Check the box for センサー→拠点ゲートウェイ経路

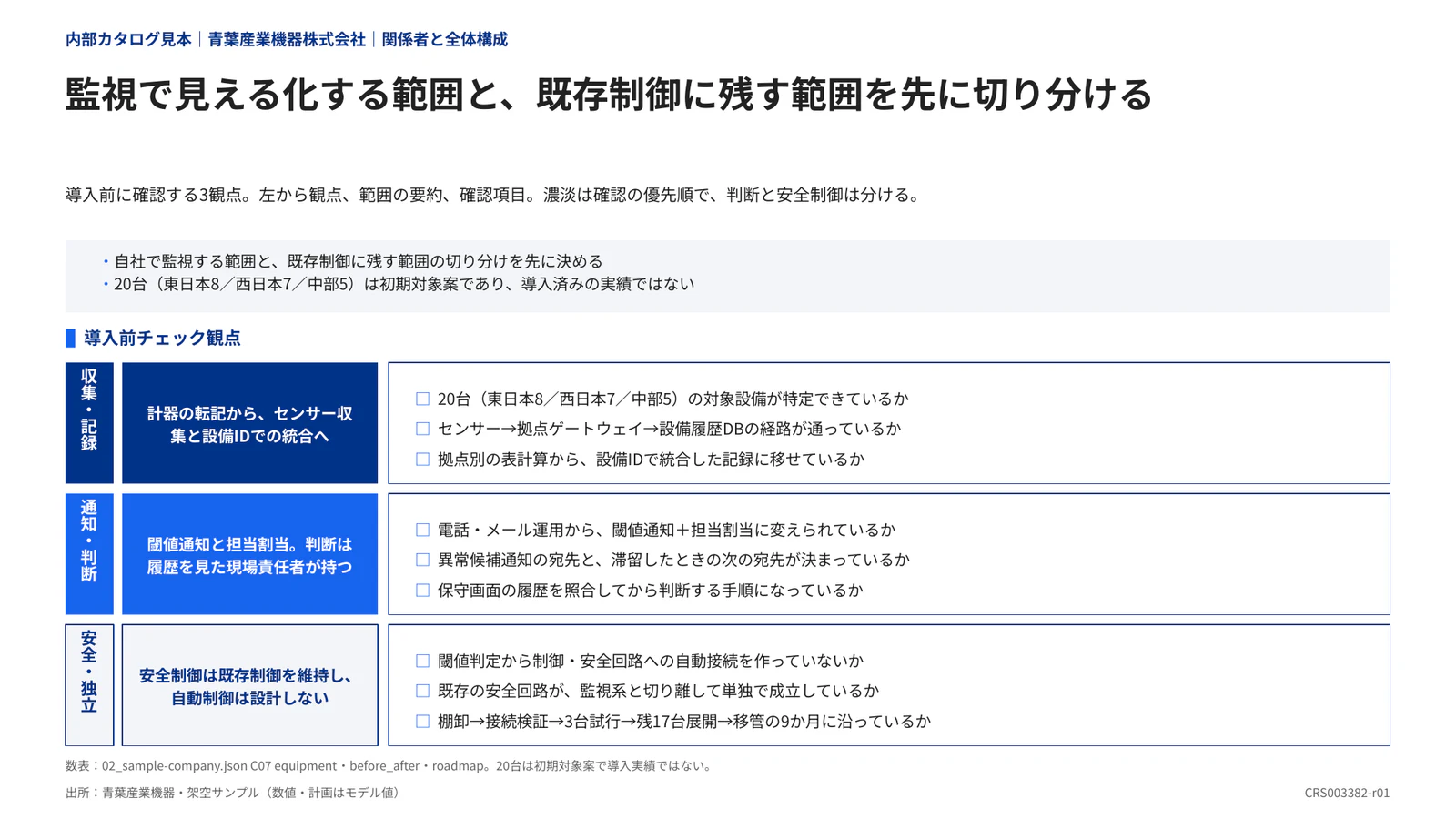click(x=422, y=429)
